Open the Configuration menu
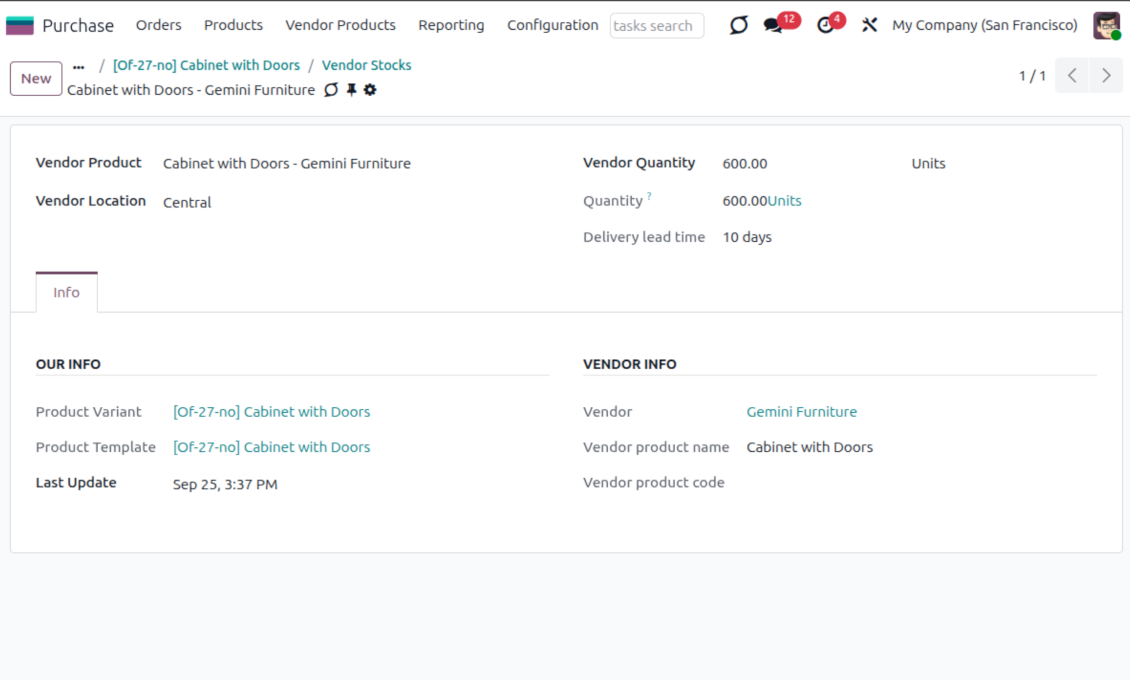This screenshot has height=680, width=1130. click(x=552, y=26)
